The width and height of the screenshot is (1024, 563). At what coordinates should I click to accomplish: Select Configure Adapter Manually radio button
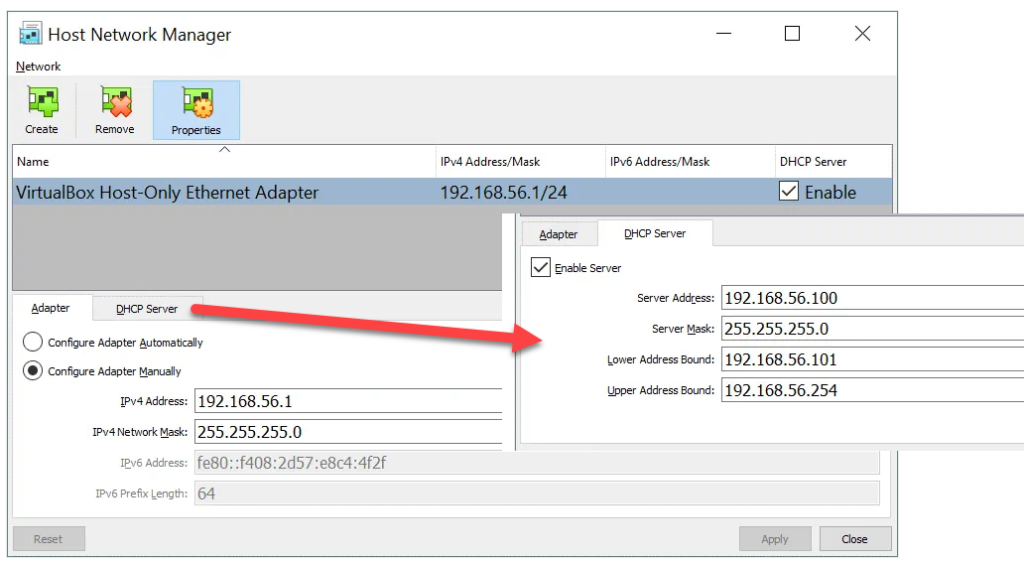(x=33, y=370)
